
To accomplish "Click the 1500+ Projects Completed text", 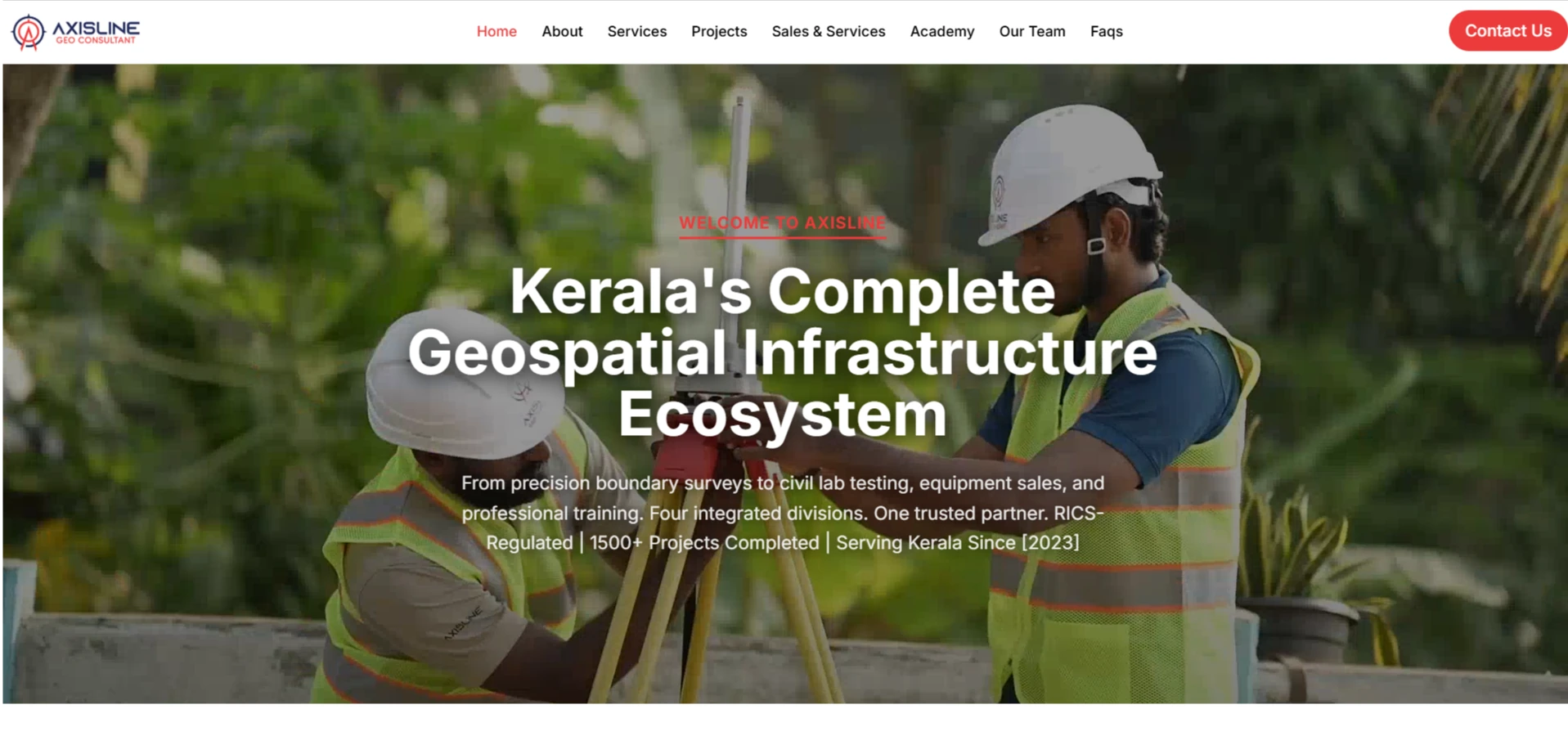I will pyautogui.click(x=704, y=542).
